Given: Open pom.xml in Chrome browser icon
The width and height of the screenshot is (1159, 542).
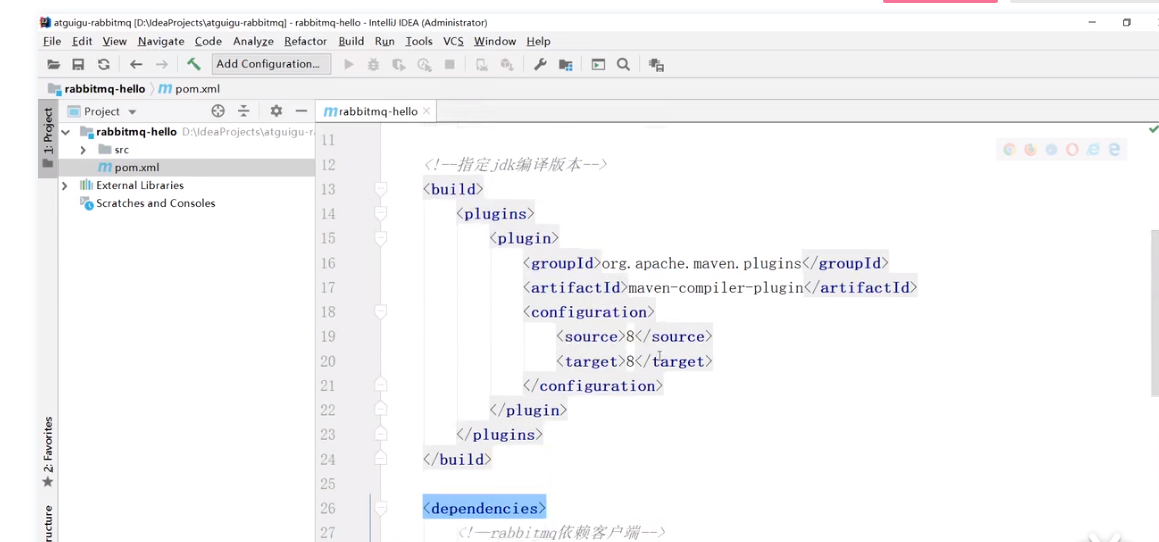Looking at the screenshot, I should pyautogui.click(x=1010, y=149).
